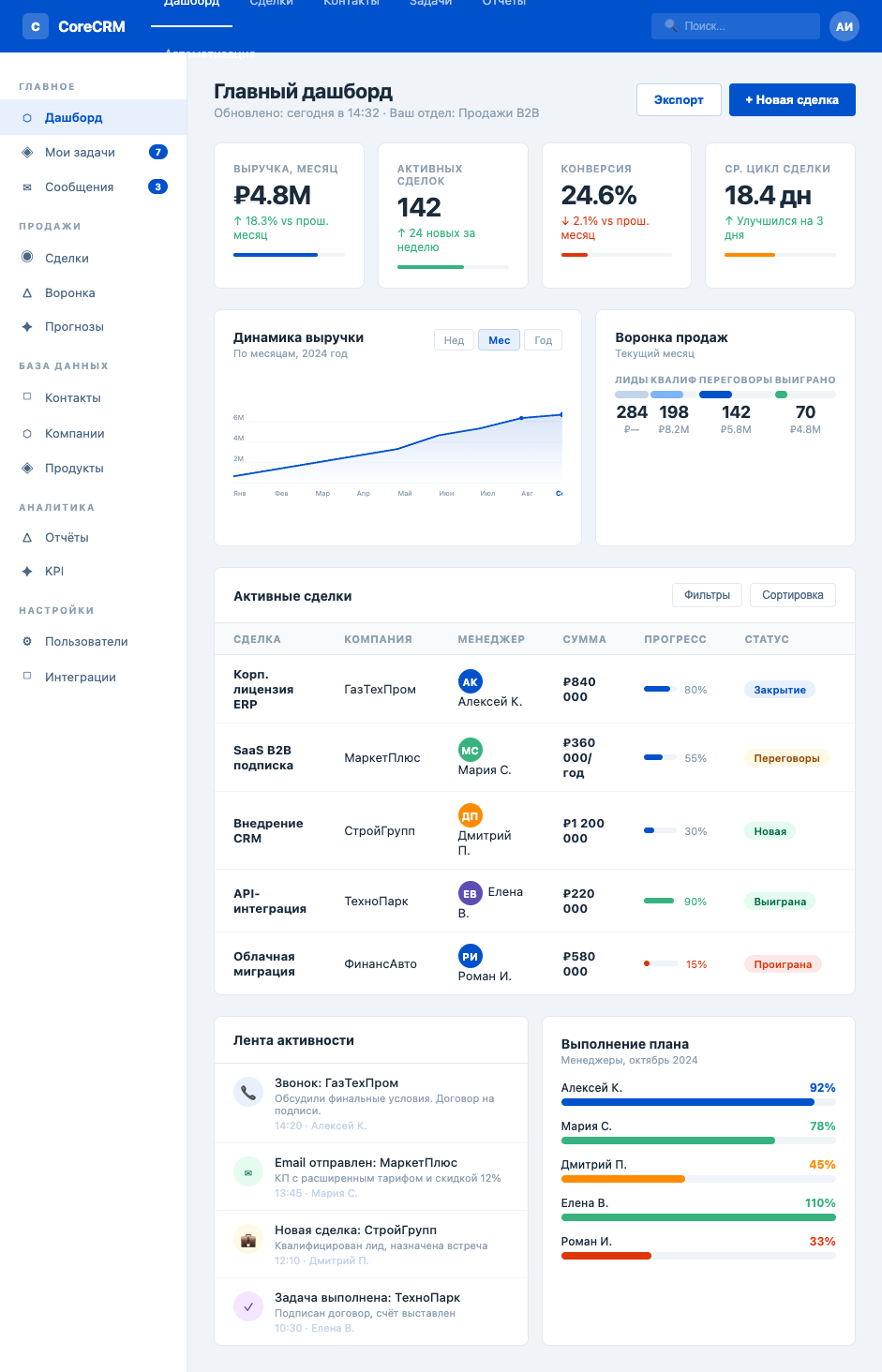Click the Воронка sidebar icon
The height and width of the screenshot is (1372, 882).
(27, 293)
